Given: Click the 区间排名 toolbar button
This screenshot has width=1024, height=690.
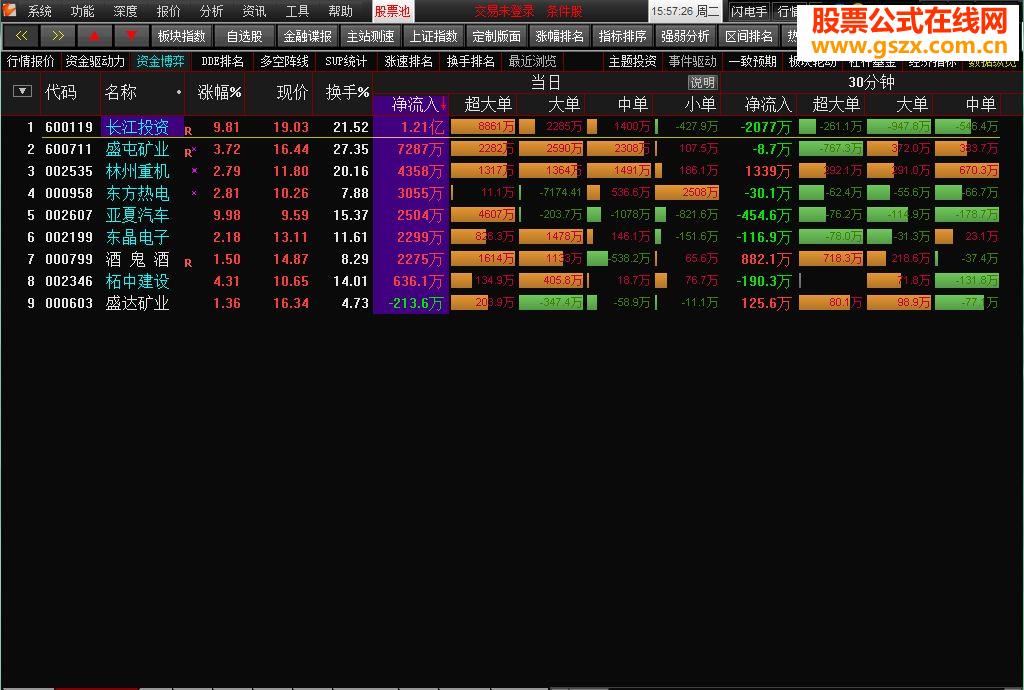Looking at the screenshot, I should pyautogui.click(x=748, y=36).
